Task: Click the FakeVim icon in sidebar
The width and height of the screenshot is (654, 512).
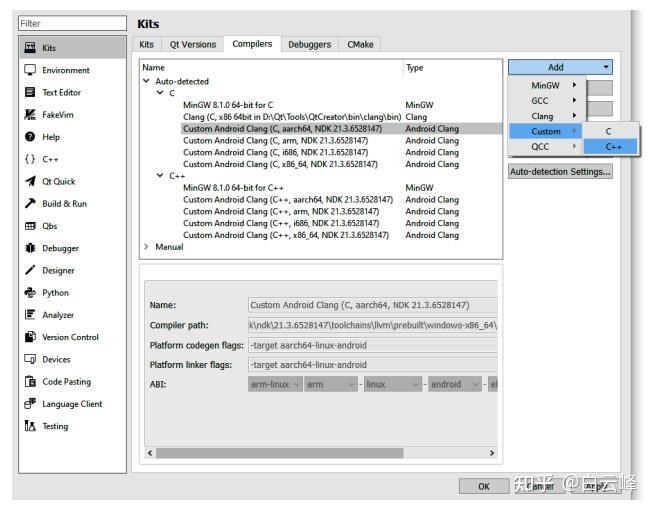Action: [30, 115]
